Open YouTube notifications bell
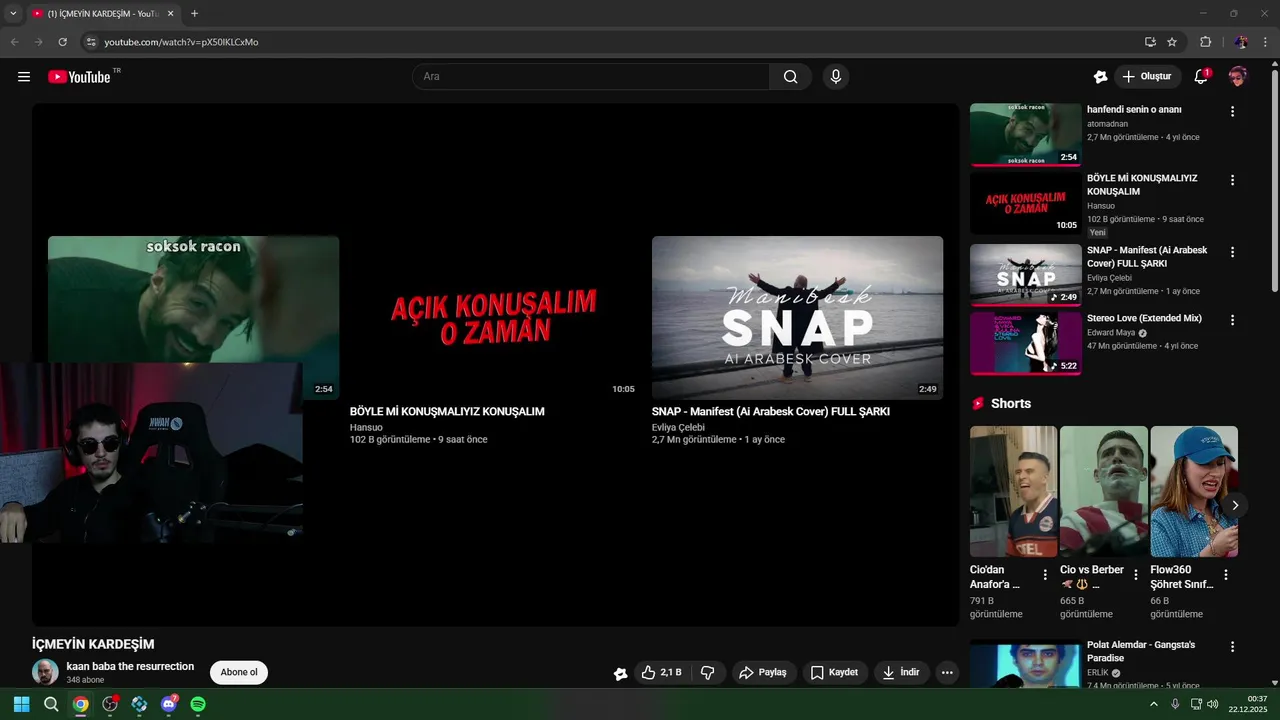Viewport: 1280px width, 720px height. point(1201,77)
